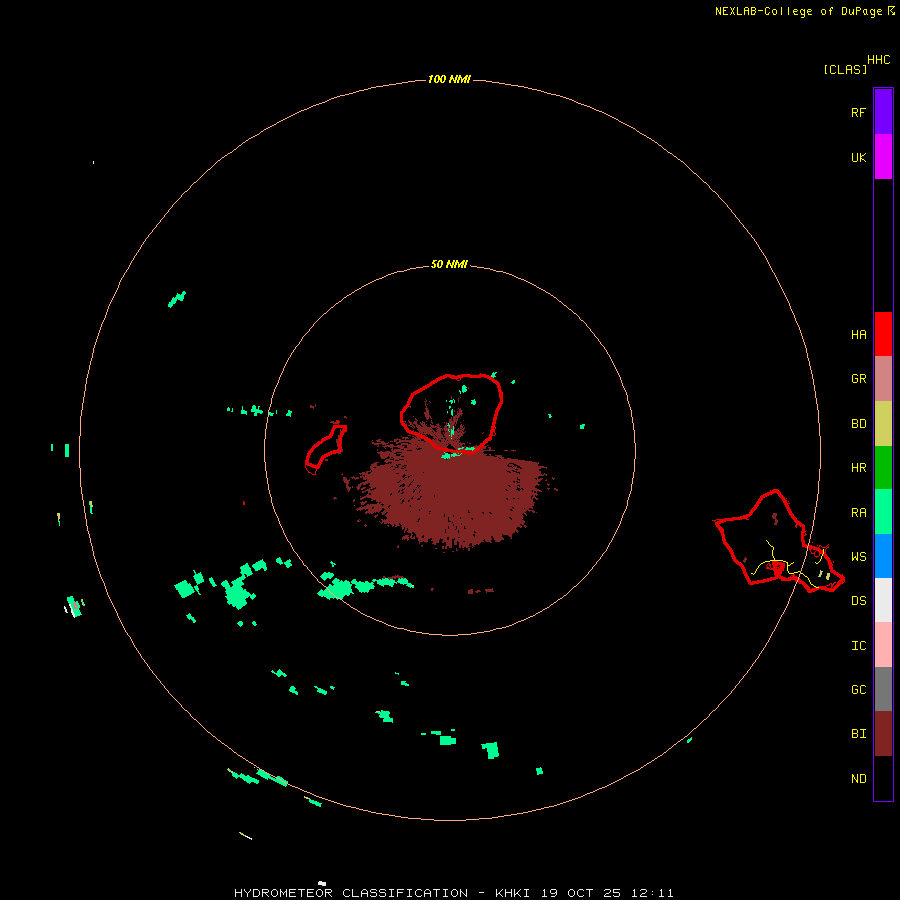Click the UK legend label
900x900 pixels.
(858, 157)
